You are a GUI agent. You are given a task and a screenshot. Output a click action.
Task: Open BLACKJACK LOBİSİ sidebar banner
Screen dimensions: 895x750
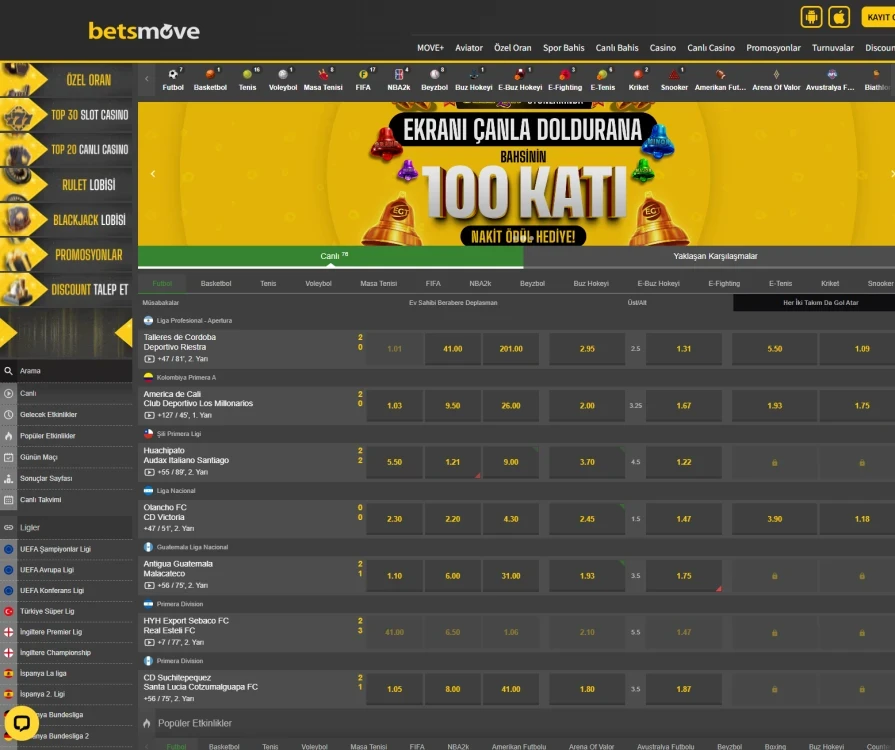point(66,220)
